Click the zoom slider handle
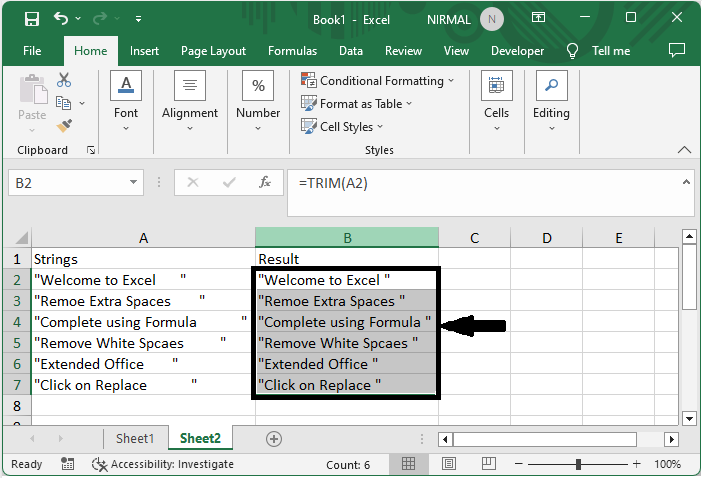This screenshot has height=478, width=702. coord(578,464)
